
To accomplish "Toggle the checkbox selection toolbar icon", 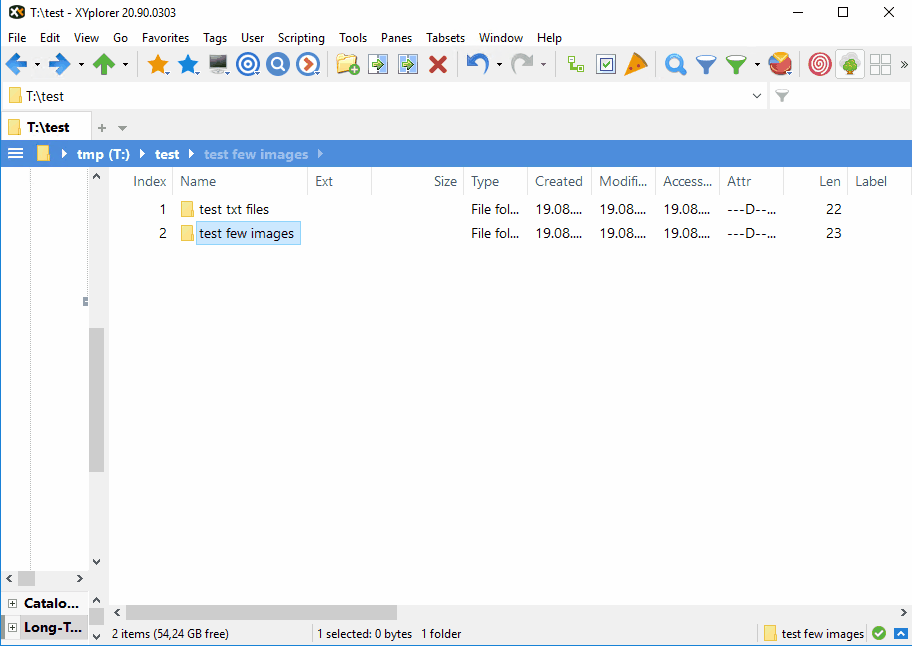I will point(606,65).
